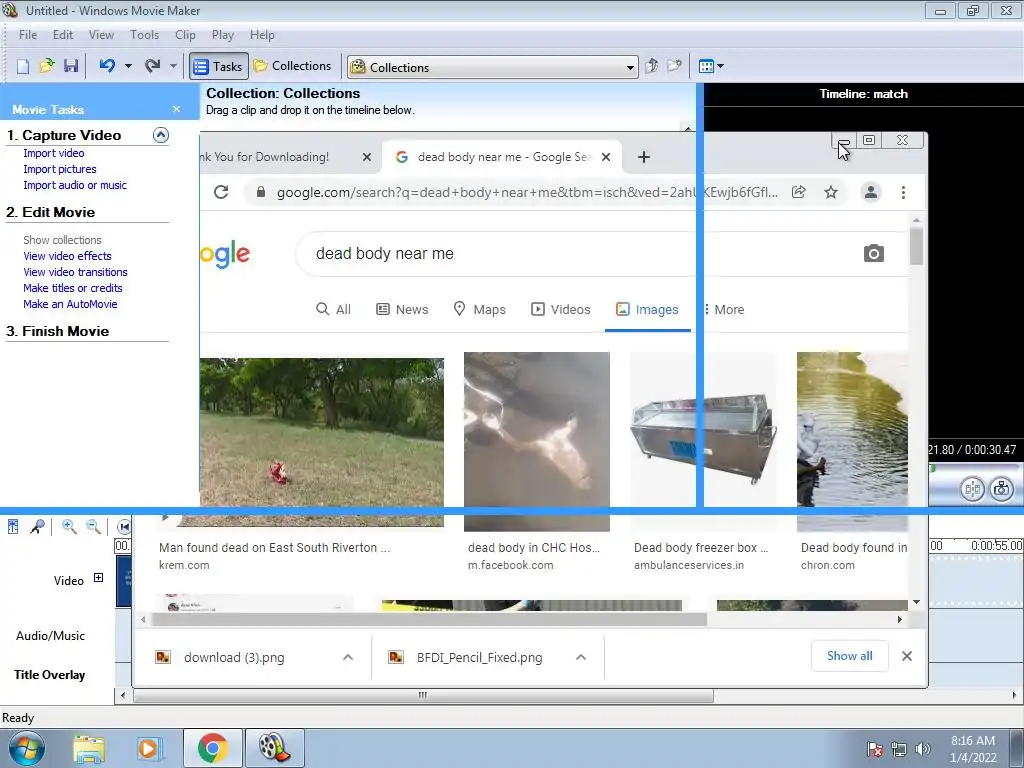
Task: Switch to the All results tab
Action: pyautogui.click(x=333, y=309)
